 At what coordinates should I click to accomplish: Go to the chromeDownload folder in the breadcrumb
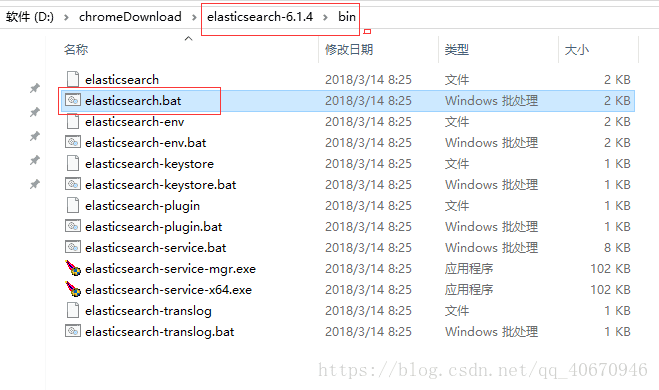pyautogui.click(x=130, y=17)
